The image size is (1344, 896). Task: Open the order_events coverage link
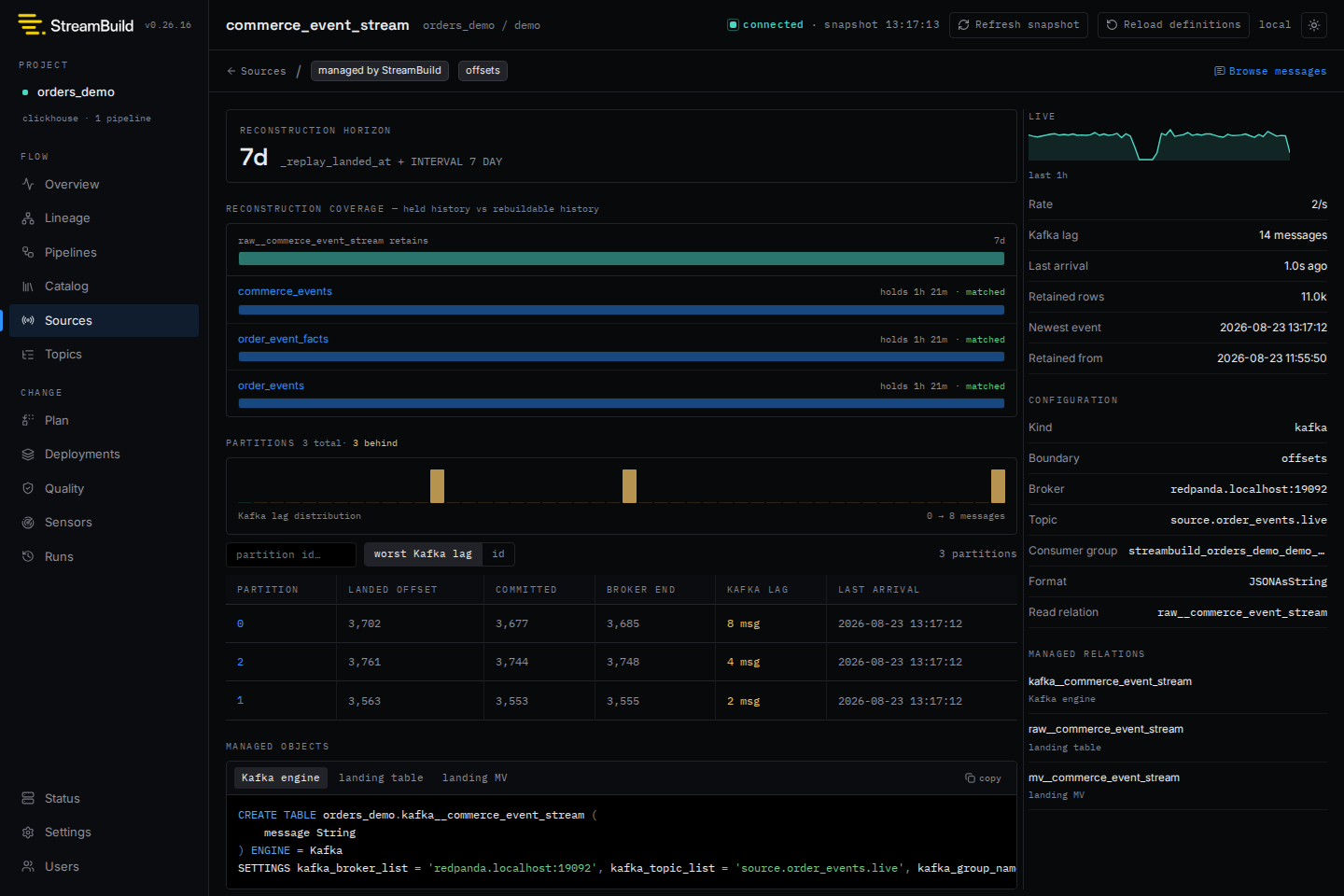click(x=271, y=385)
